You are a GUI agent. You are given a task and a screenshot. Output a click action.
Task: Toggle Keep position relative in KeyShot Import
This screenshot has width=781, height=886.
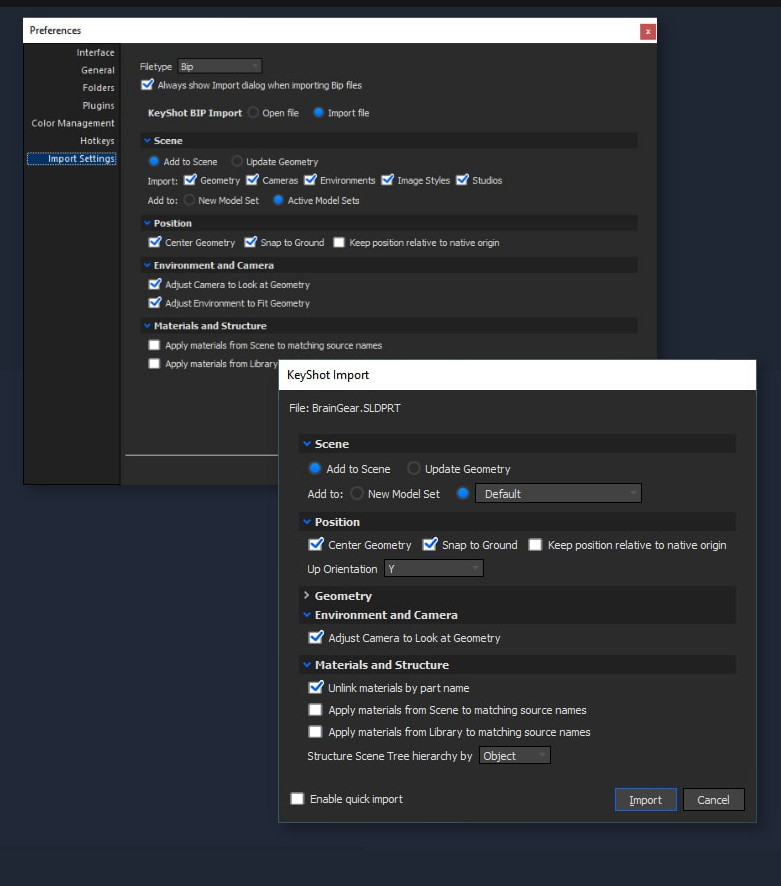[535, 545]
